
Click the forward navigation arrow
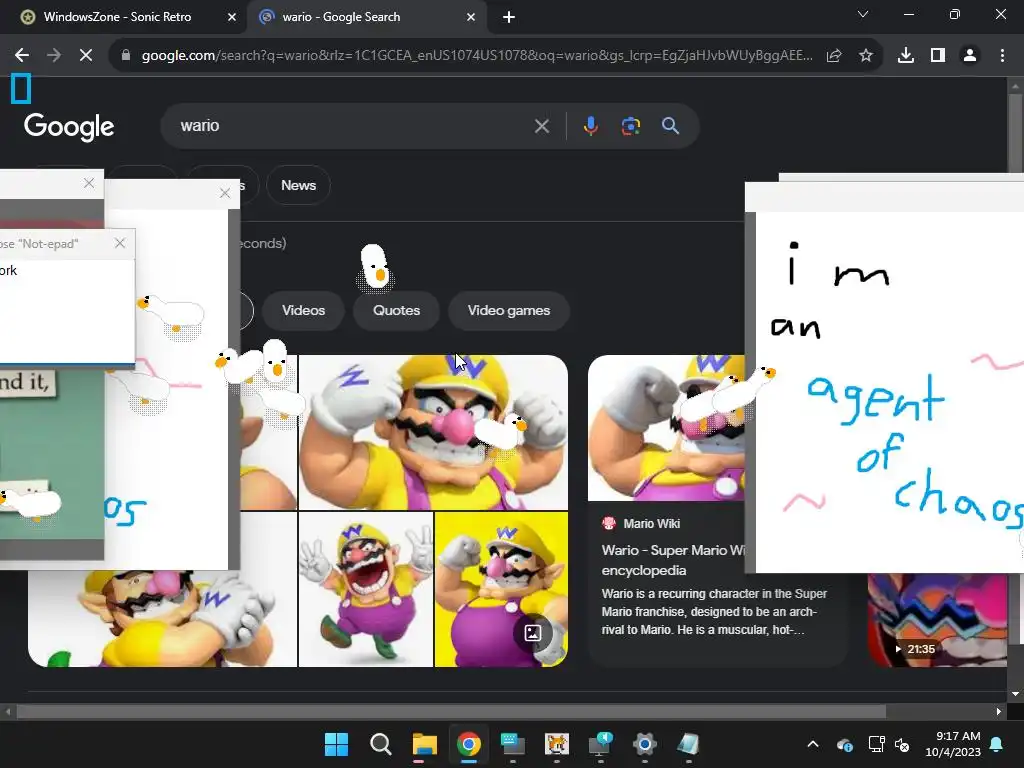click(x=54, y=56)
